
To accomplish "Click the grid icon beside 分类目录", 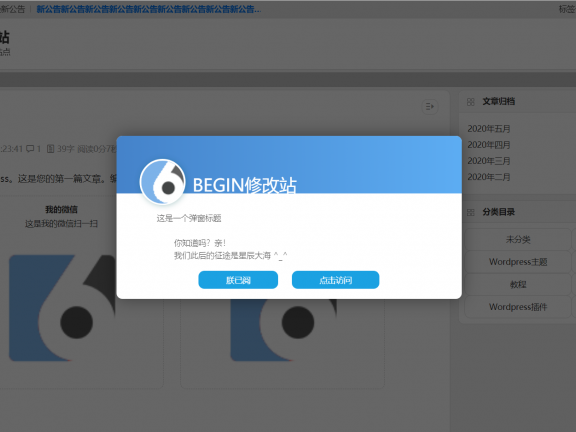I will point(471,212).
